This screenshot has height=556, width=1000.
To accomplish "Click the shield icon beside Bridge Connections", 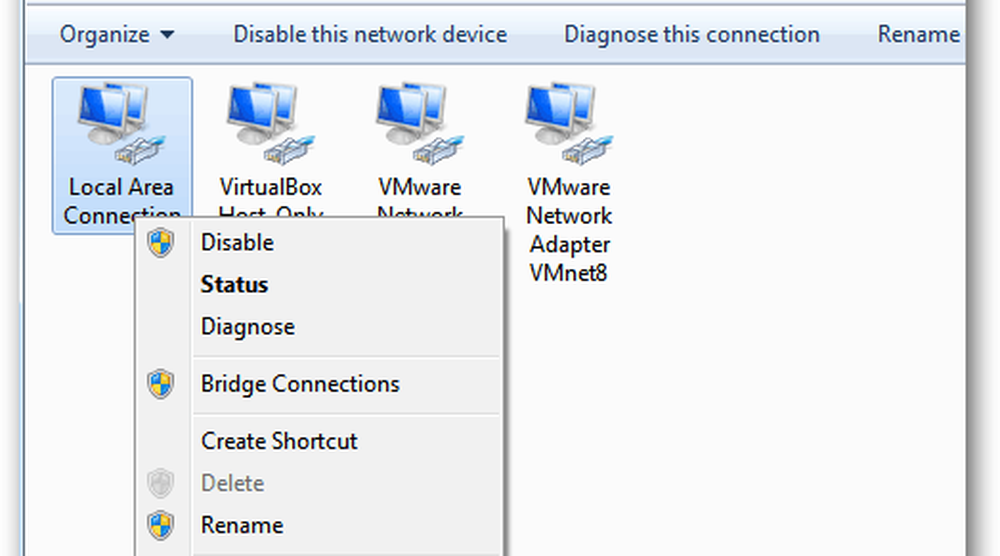I will (x=161, y=384).
